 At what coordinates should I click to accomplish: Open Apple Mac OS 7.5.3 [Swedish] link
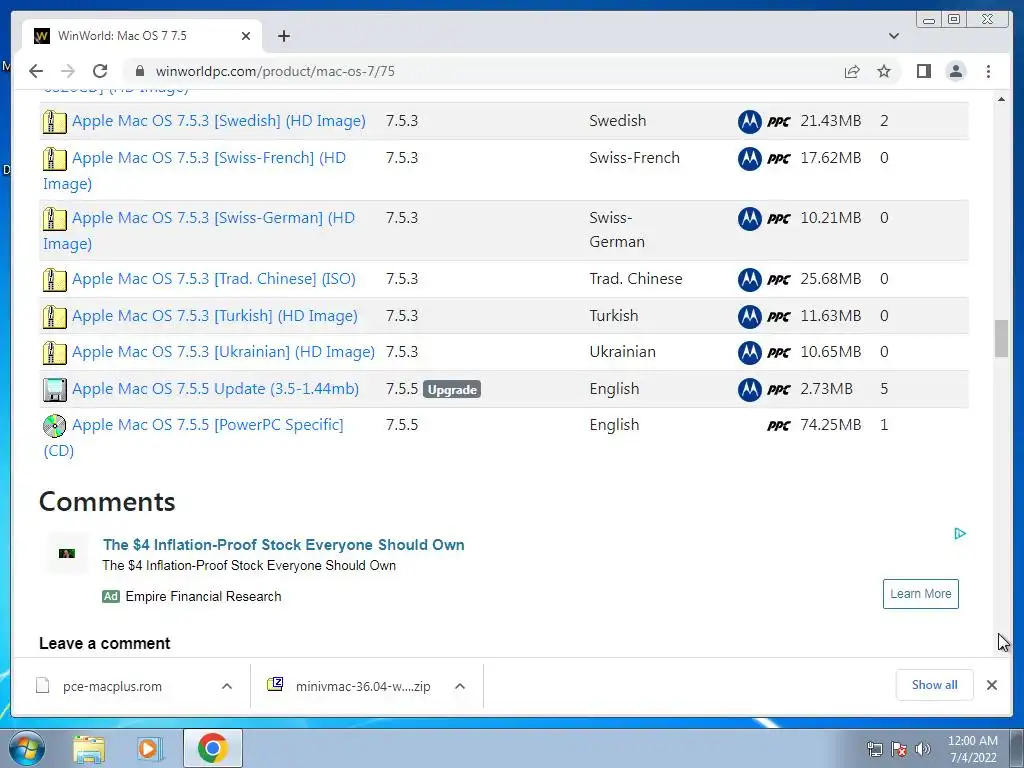(x=218, y=121)
